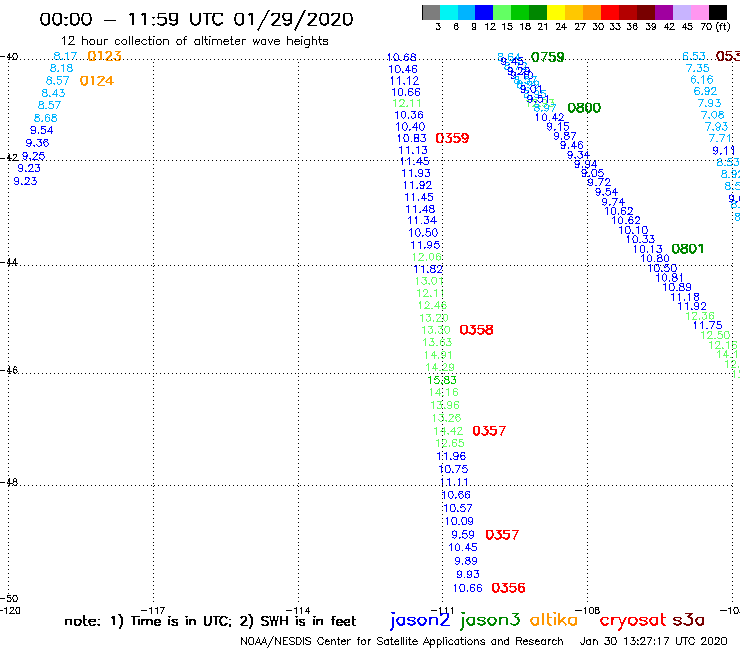Click the green time label 0759
Viewport: 740px width, 650px height.
click(547, 57)
